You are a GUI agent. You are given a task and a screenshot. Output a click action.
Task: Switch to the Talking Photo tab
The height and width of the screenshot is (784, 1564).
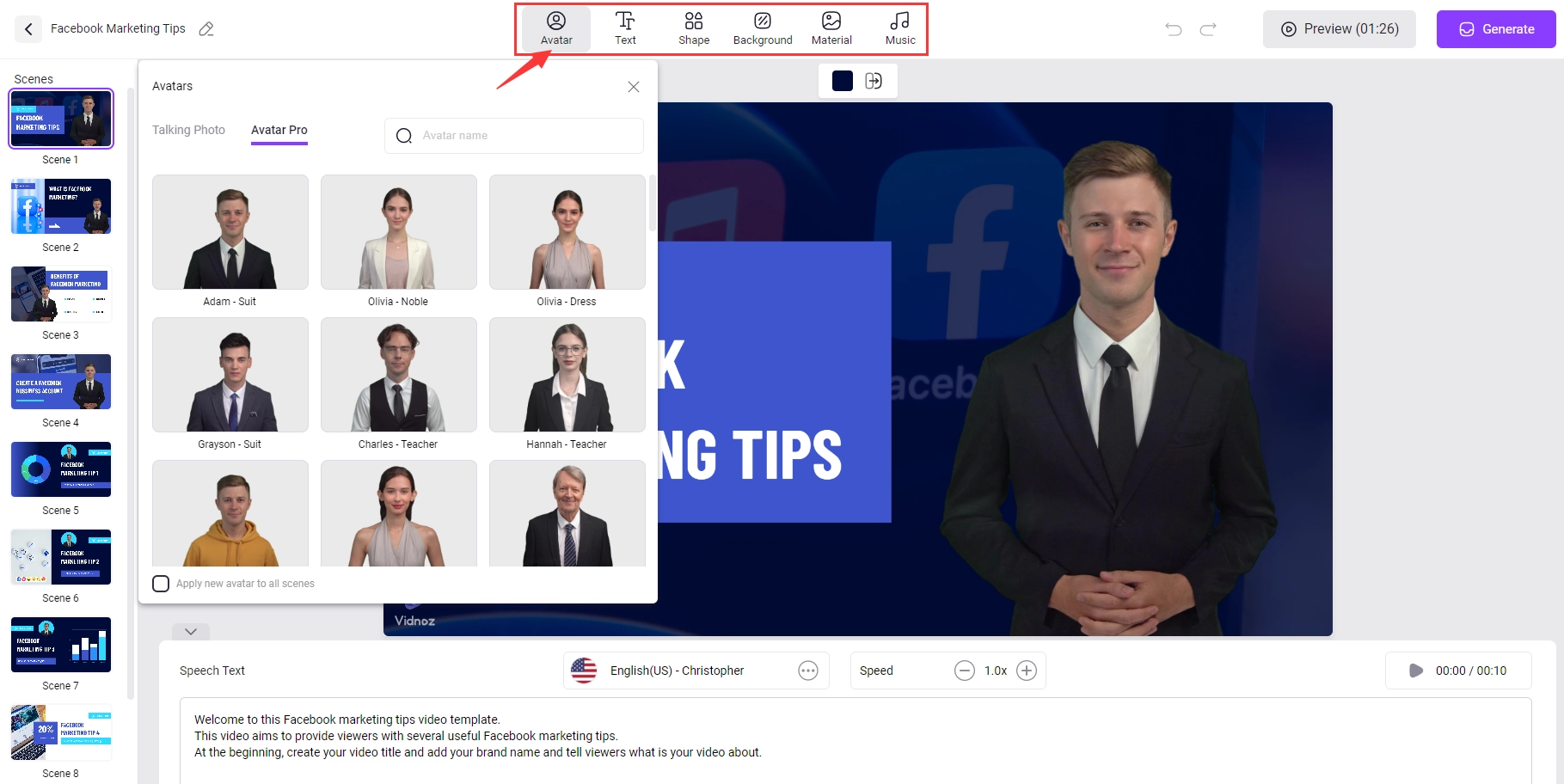click(x=188, y=130)
